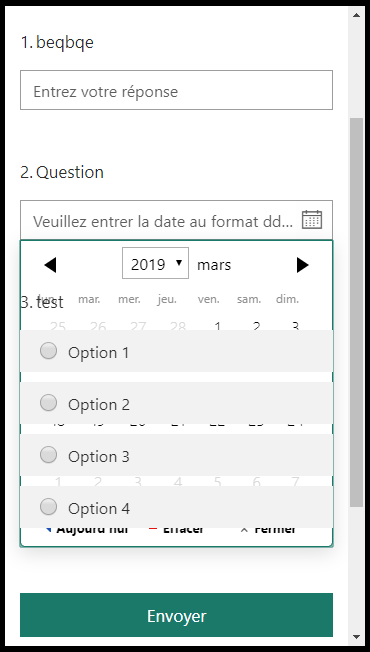Select day 2 in March calendar
This screenshot has width=370, height=652.
pyautogui.click(x=257, y=326)
